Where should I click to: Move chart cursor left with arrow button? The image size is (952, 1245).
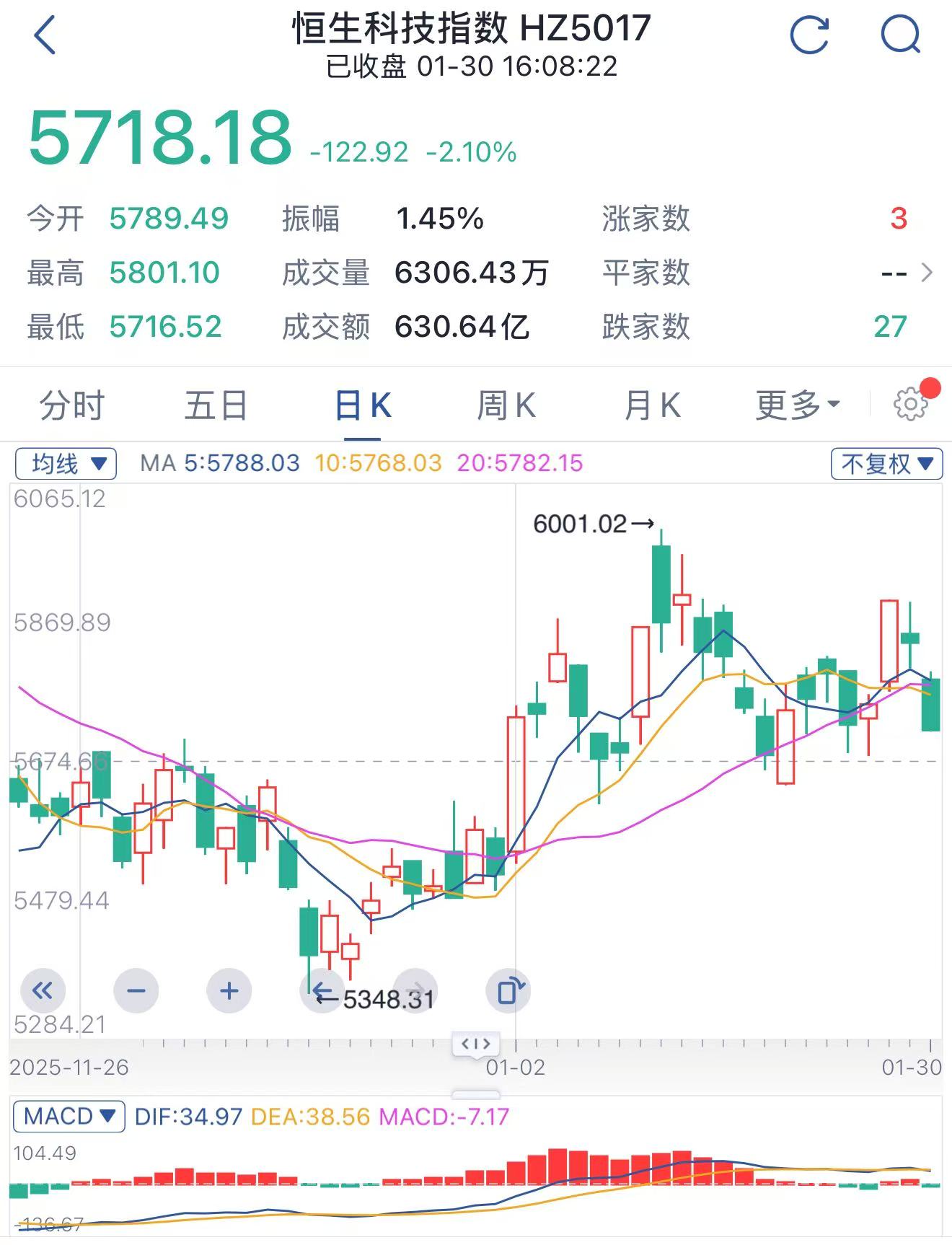pos(322,990)
